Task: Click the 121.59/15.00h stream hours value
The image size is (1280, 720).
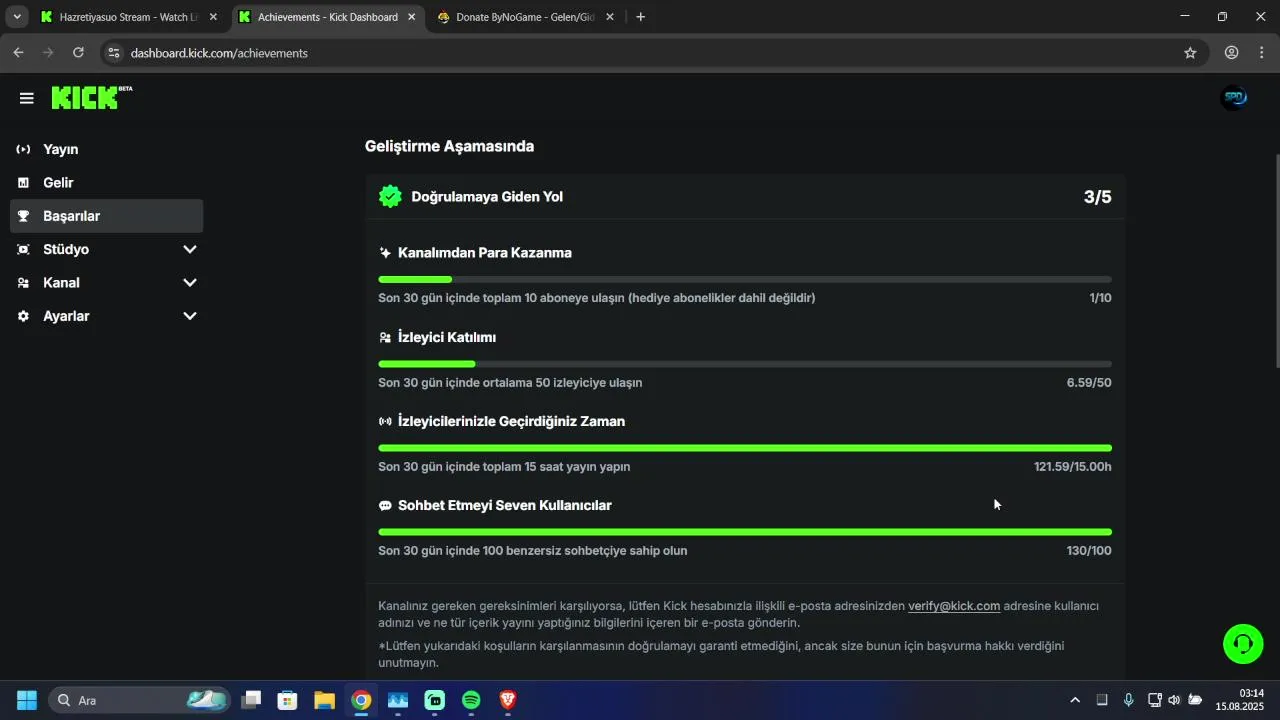Action: tap(1072, 467)
